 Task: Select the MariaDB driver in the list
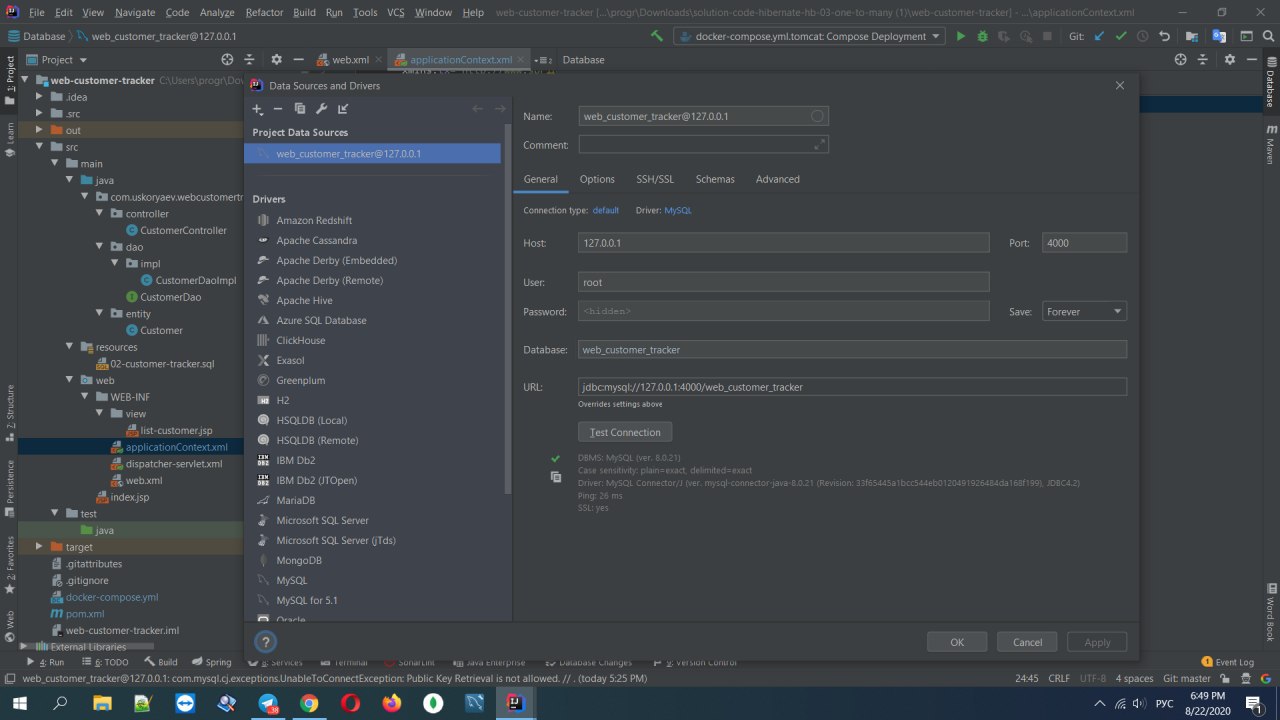(x=295, y=500)
